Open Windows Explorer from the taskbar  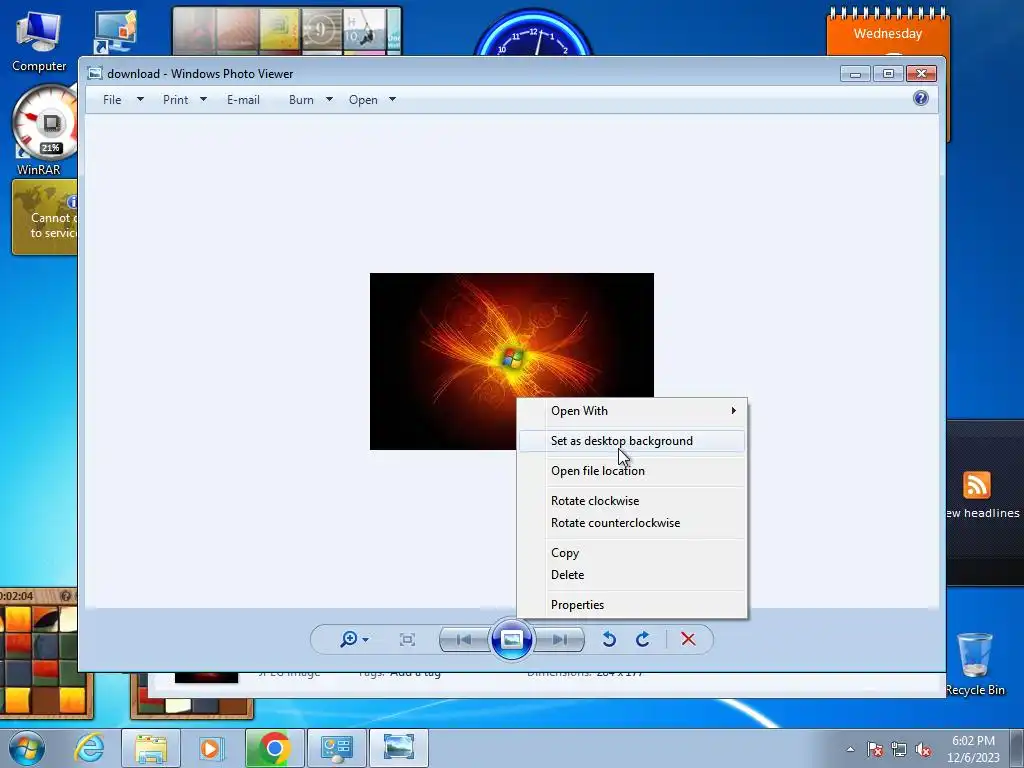tap(151, 748)
